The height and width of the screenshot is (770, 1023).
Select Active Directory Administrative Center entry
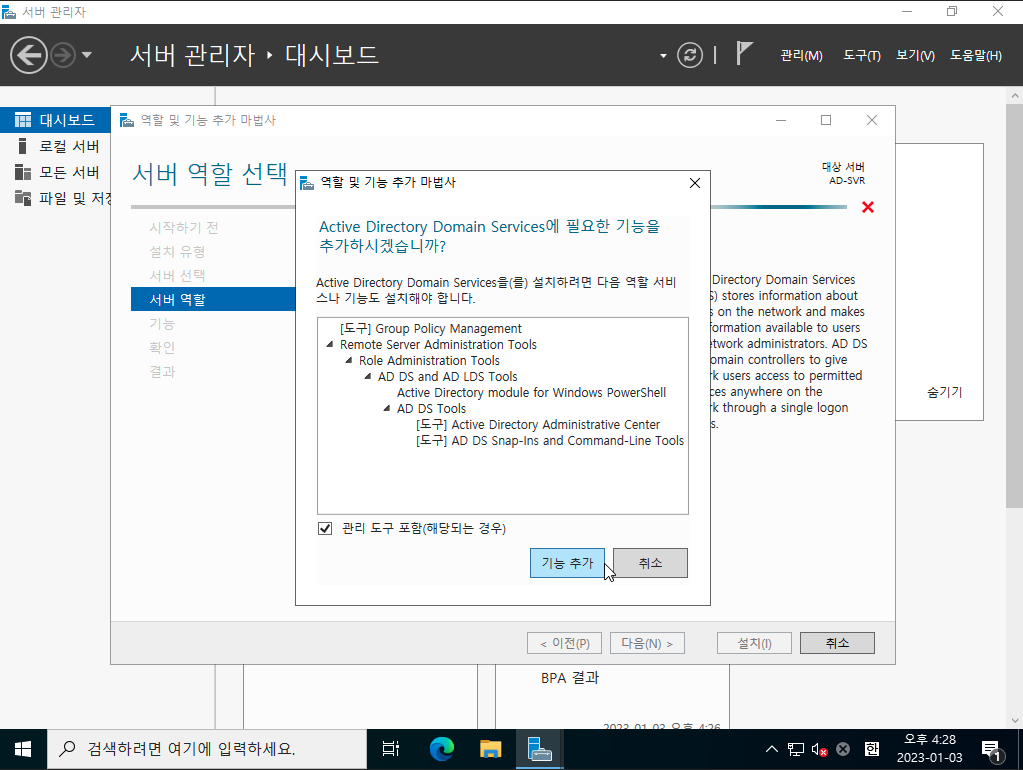pyautogui.click(x=538, y=424)
